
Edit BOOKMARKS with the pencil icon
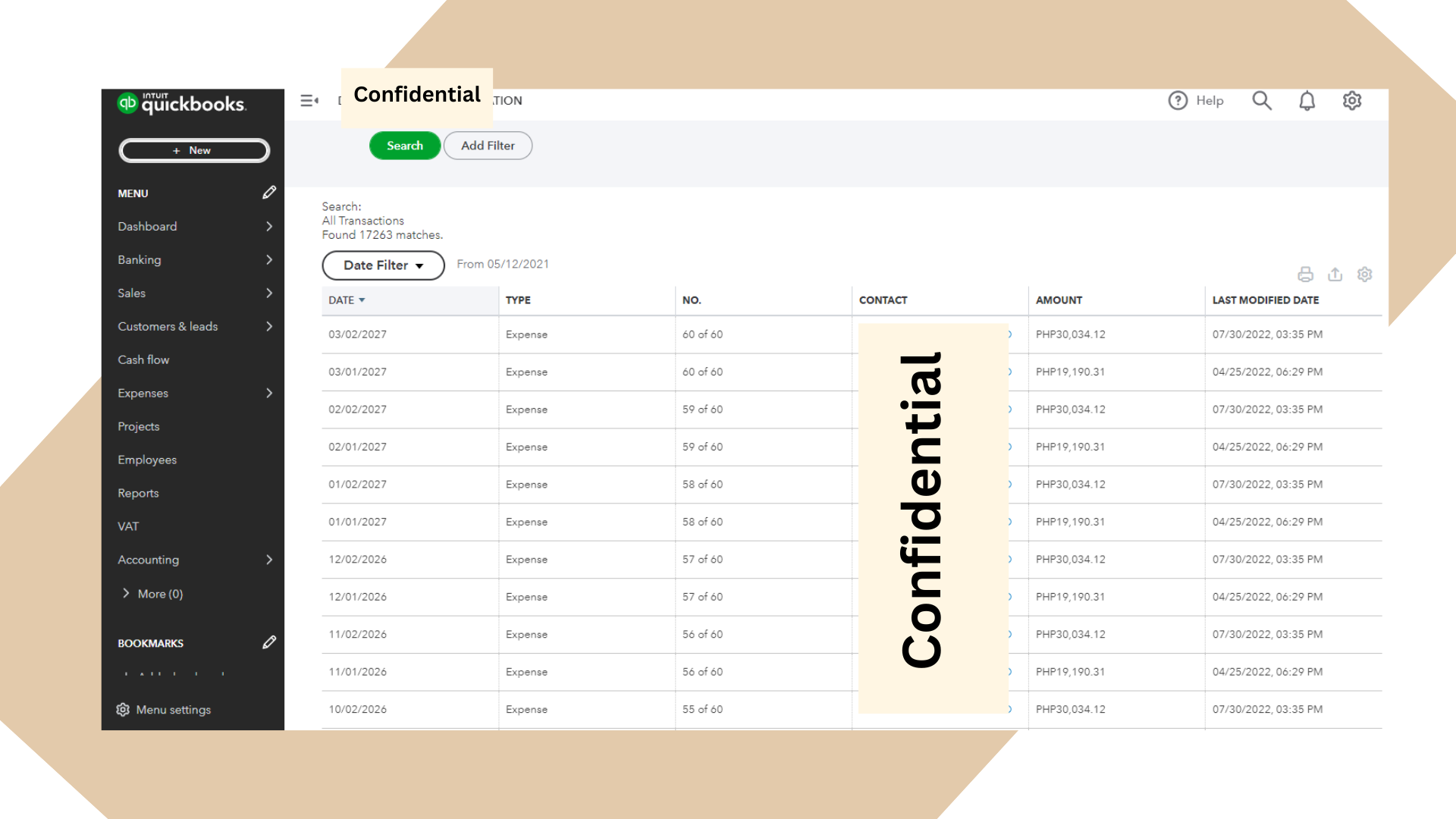click(x=269, y=643)
